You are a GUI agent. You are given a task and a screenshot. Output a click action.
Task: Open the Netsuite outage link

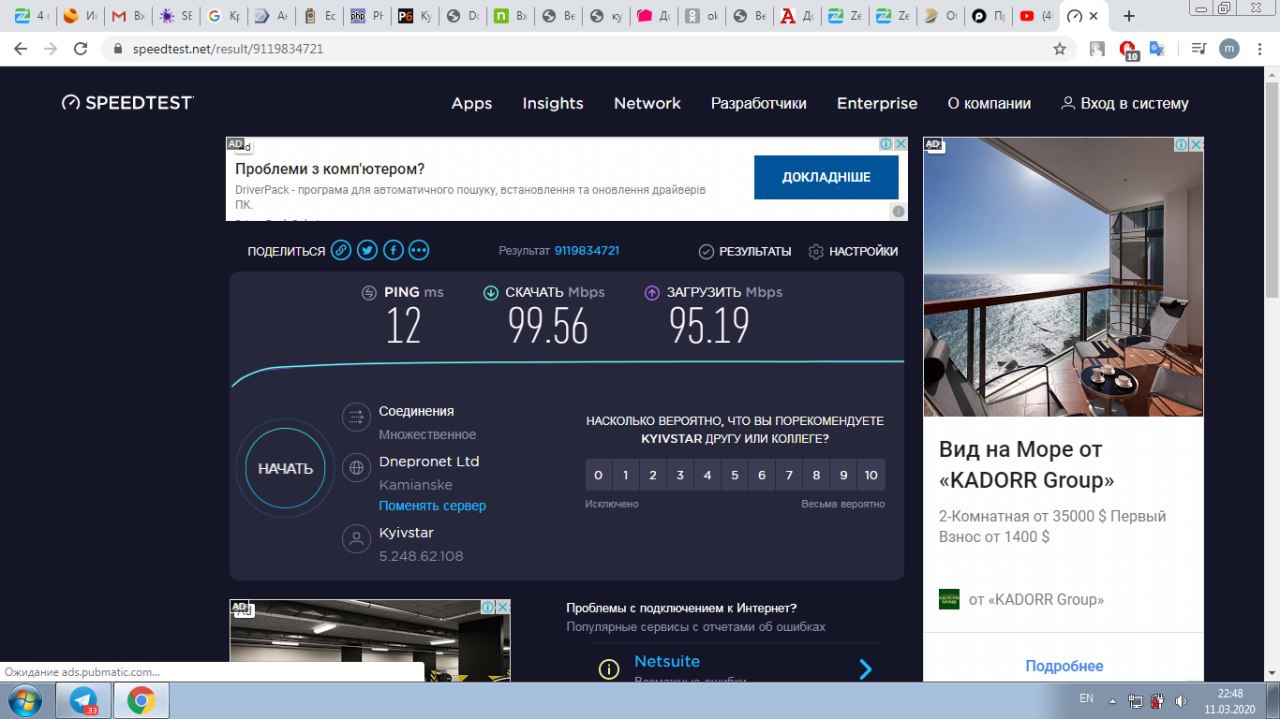(667, 662)
